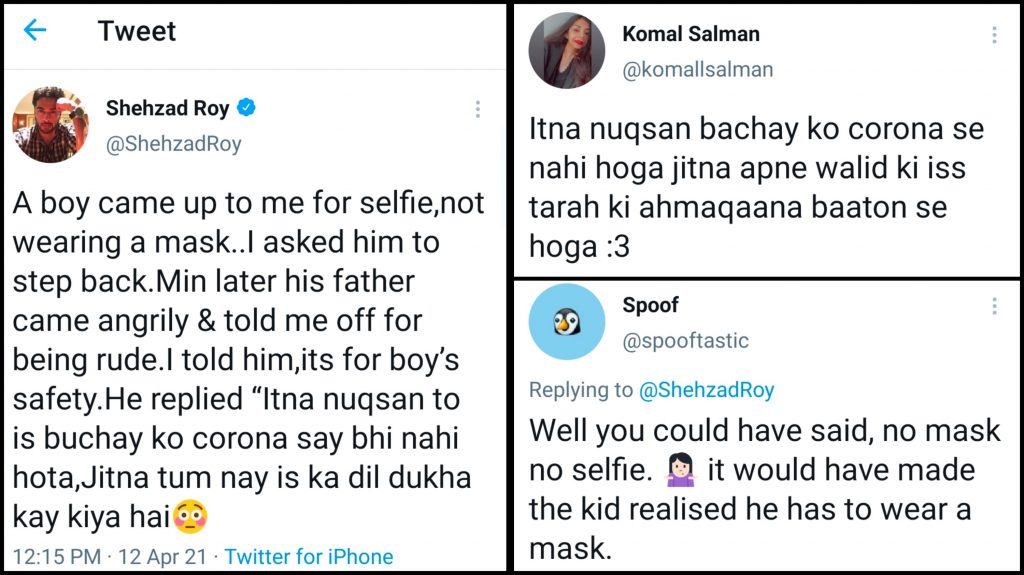Click the flushed face emoji in Shehzad's tweet

tap(190, 517)
